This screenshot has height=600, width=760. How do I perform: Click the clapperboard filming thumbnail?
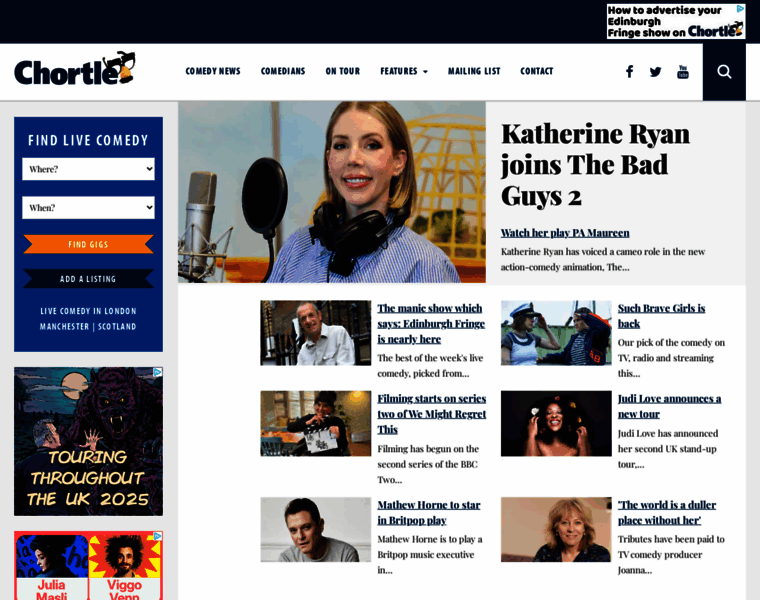click(316, 424)
